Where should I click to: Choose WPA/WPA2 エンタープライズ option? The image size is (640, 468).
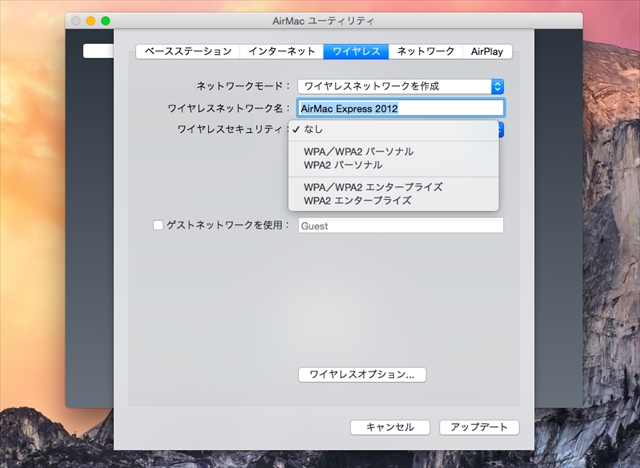point(393,187)
